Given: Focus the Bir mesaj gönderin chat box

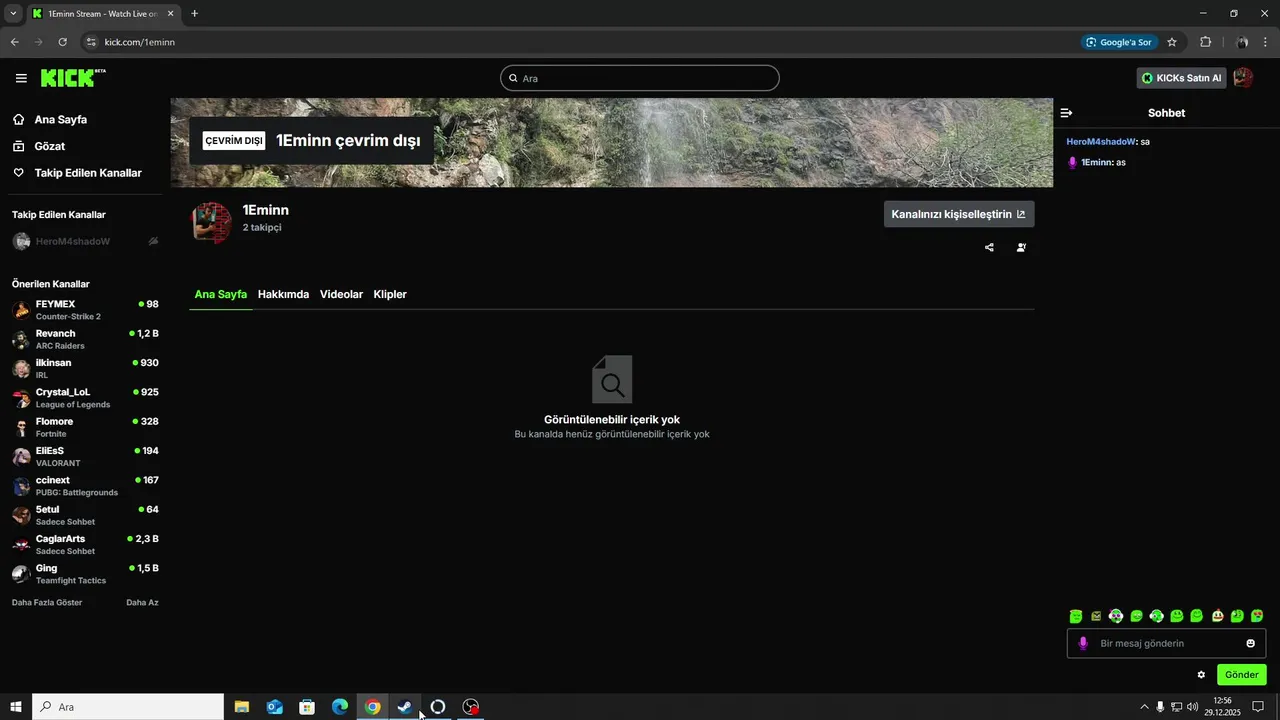Looking at the screenshot, I should click(1166, 643).
